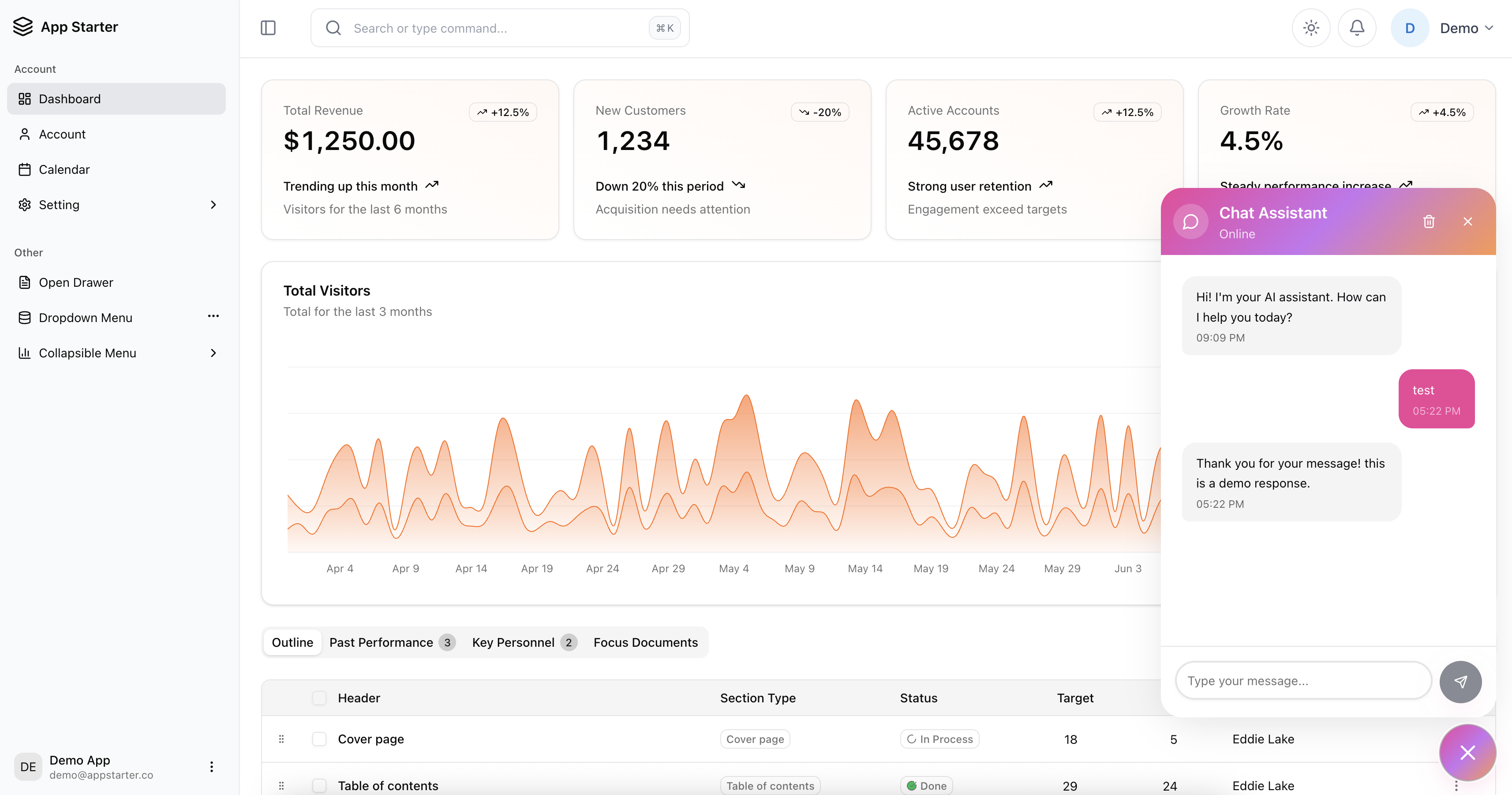
Task: Check the header select-all checkbox
Action: pyautogui.click(x=319, y=697)
